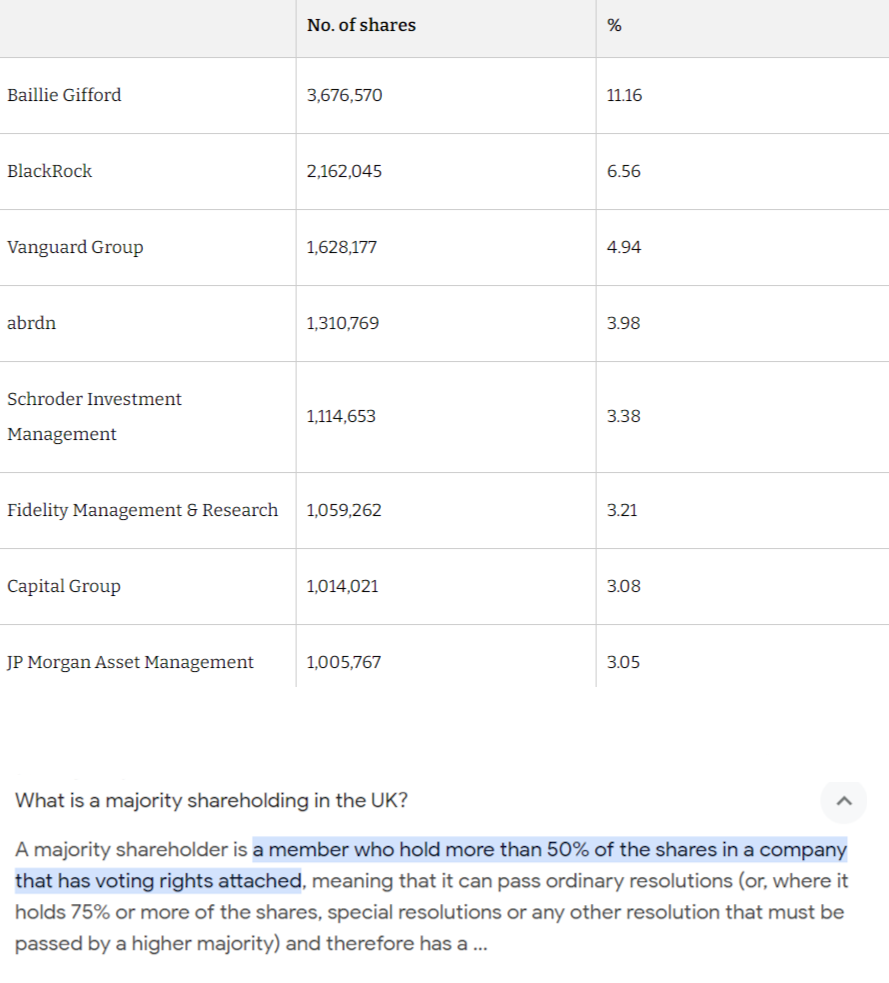Image resolution: width=889 pixels, height=983 pixels.
Task: Click the abrdn shareholder name
Action: click(31, 323)
